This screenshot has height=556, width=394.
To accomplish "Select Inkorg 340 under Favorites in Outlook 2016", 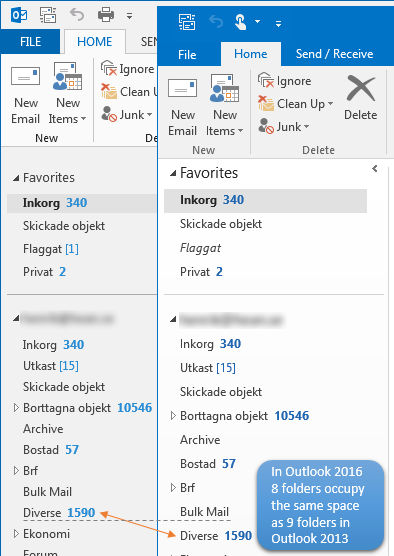I will [x=265, y=201].
